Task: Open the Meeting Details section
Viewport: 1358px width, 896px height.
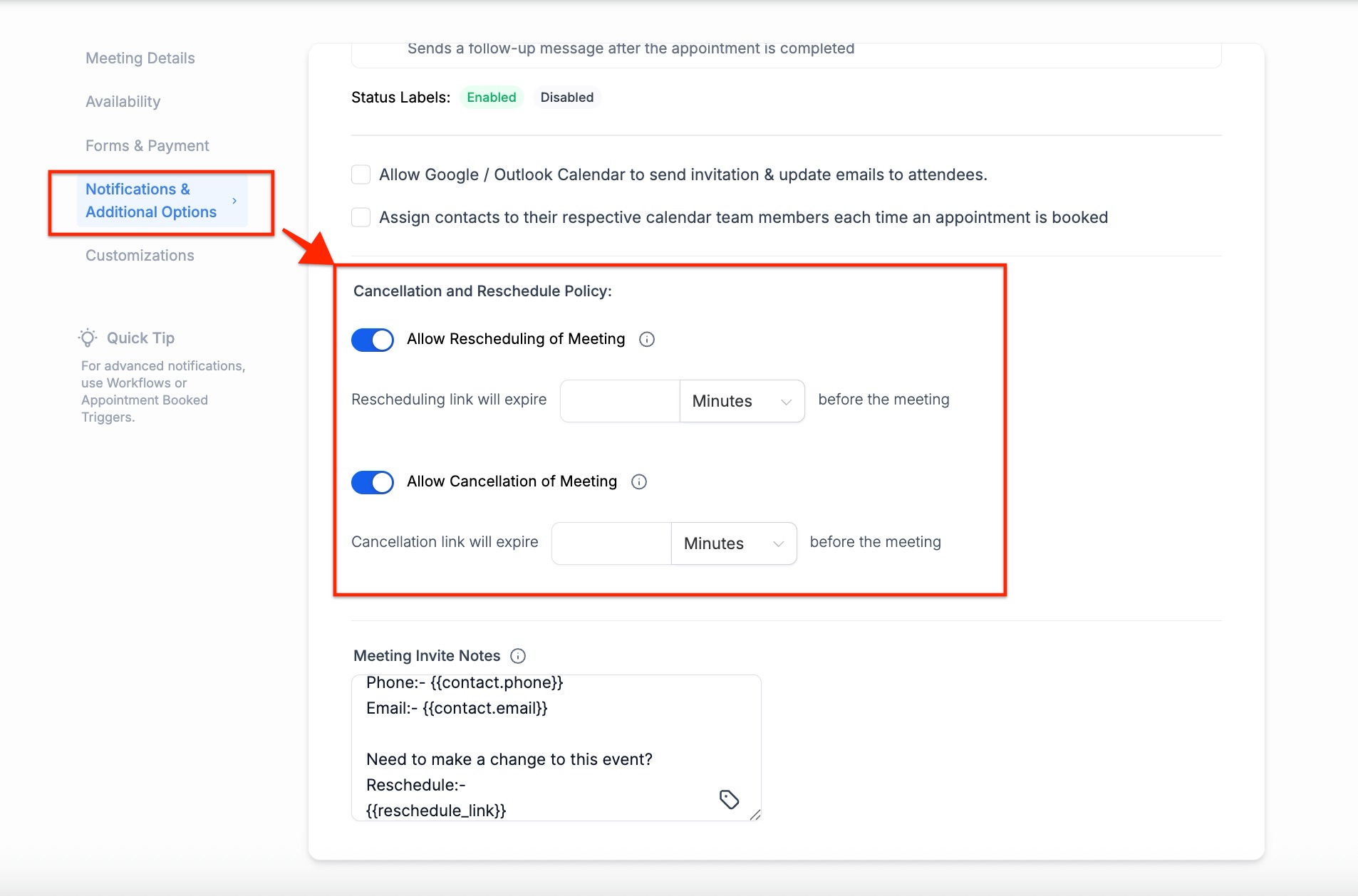Action: coord(140,58)
